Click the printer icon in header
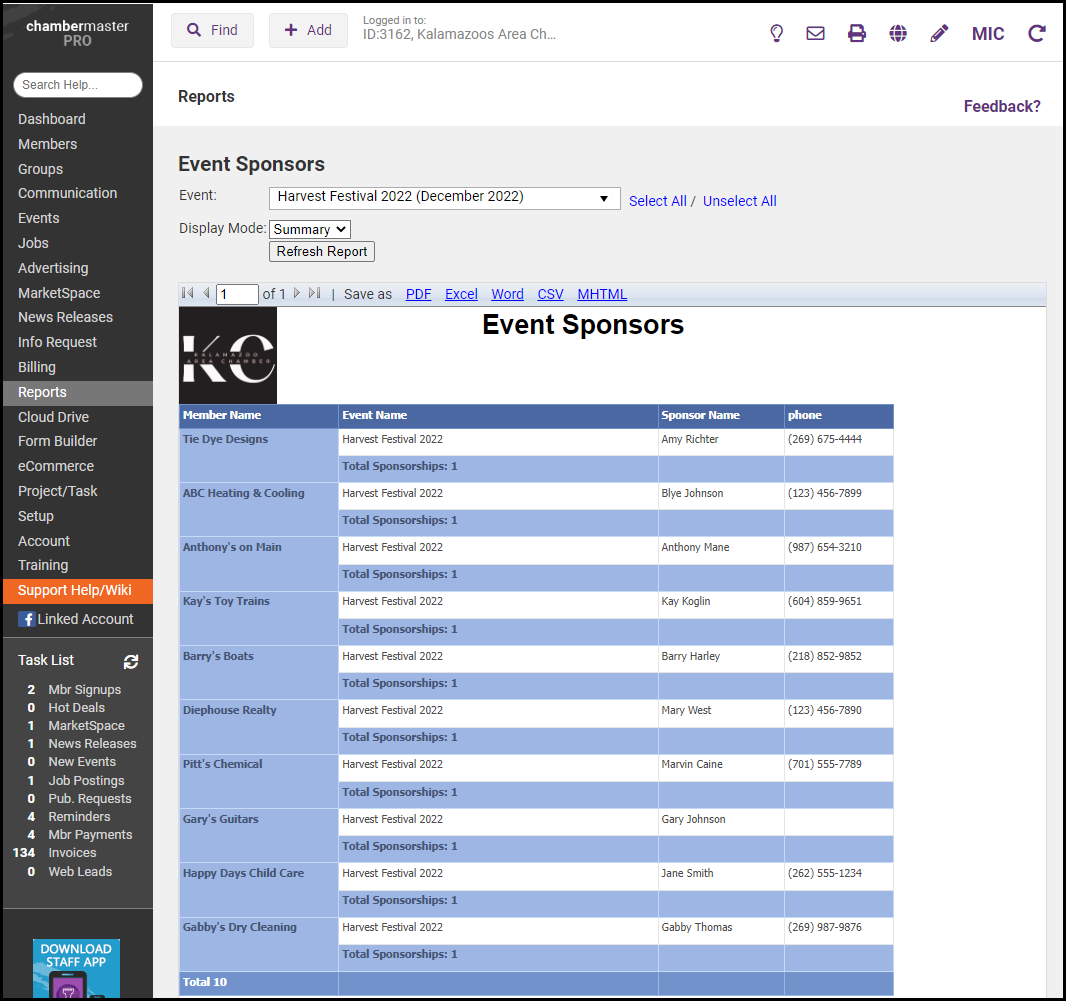Image resolution: width=1066 pixels, height=1001 pixels. point(857,33)
